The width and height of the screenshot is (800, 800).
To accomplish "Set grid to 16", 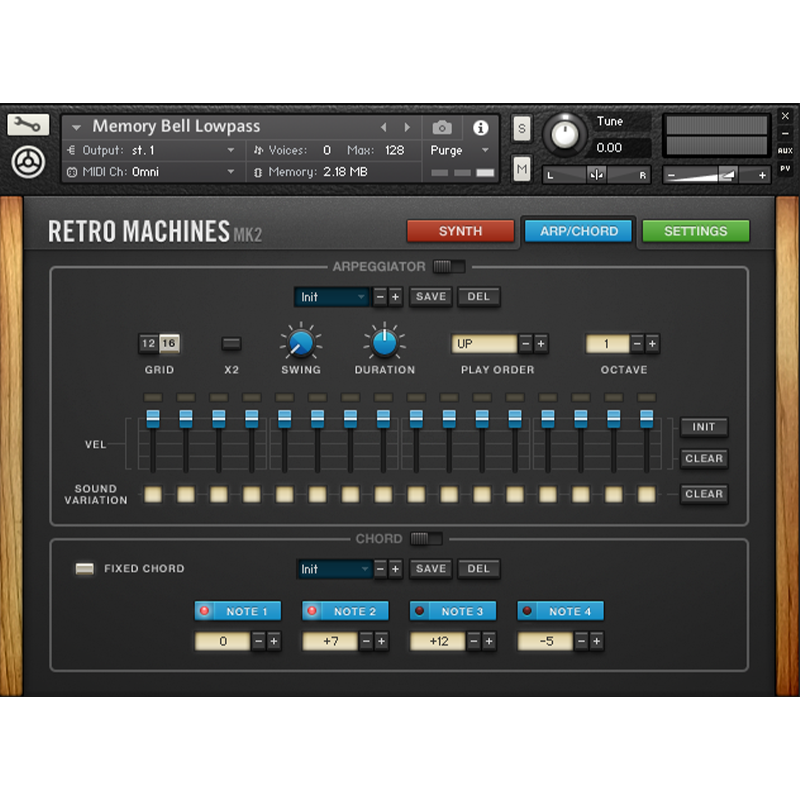I will pos(169,343).
